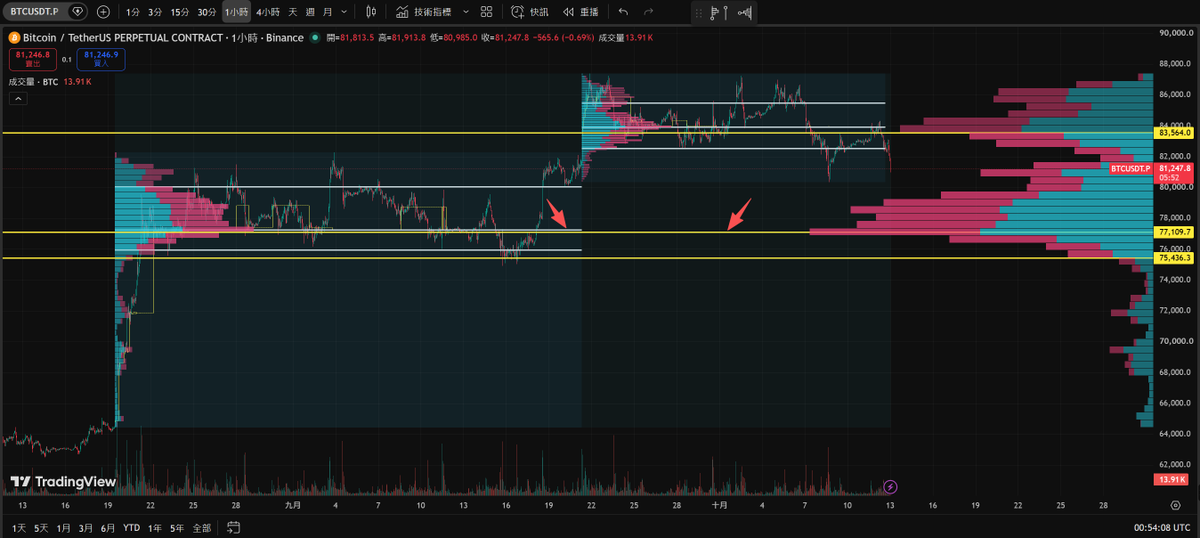Set the date range to 5年
Image resolution: width=1200 pixels, height=538 pixels.
(177, 527)
